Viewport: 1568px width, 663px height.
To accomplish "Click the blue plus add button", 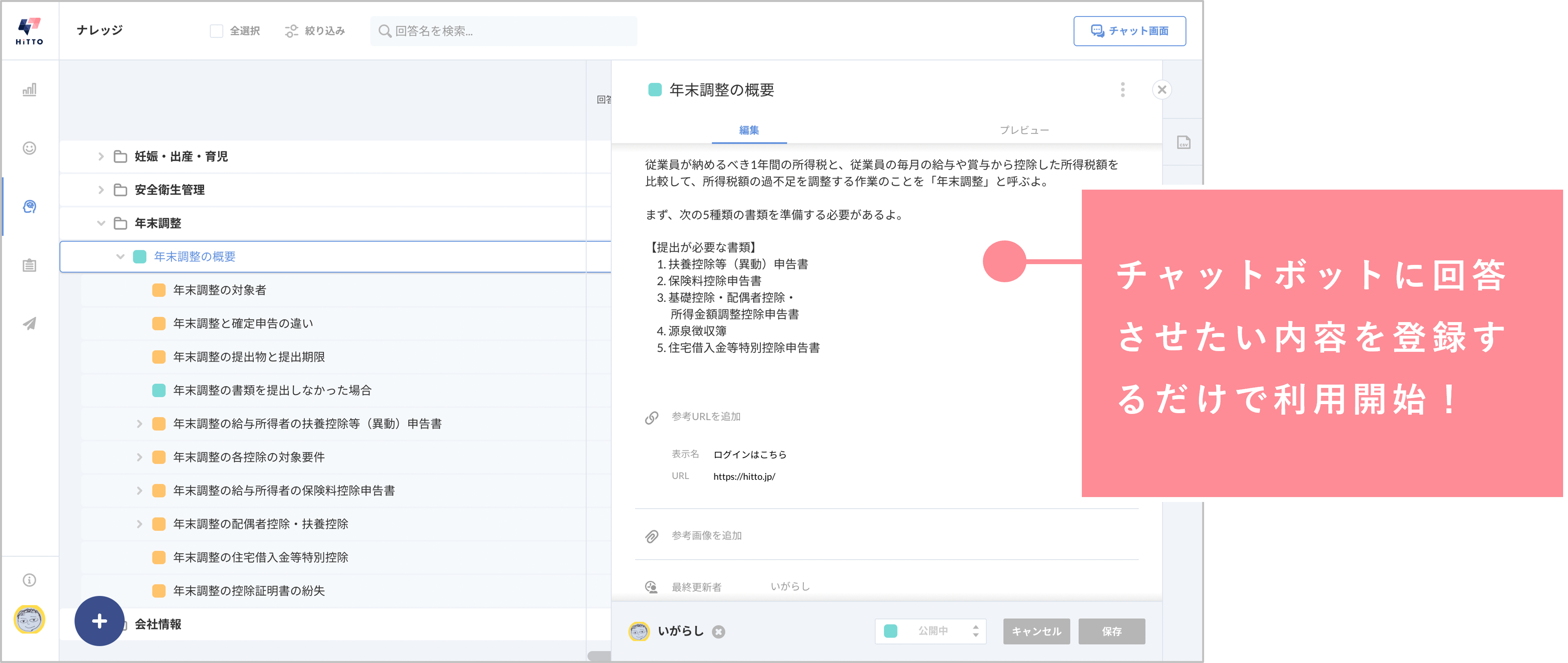I will coord(99,620).
